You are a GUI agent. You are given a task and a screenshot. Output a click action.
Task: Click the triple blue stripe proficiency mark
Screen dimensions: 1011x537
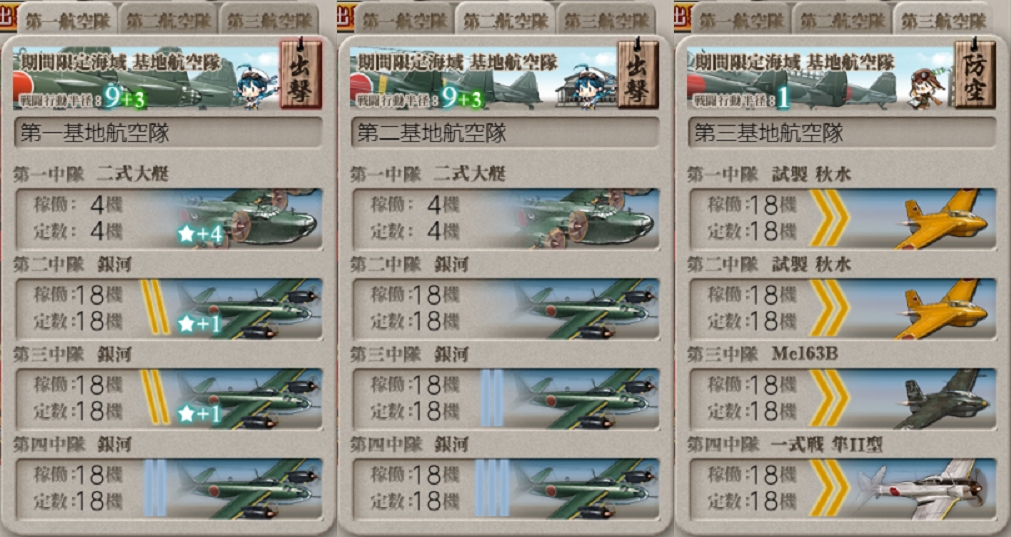coord(489,488)
